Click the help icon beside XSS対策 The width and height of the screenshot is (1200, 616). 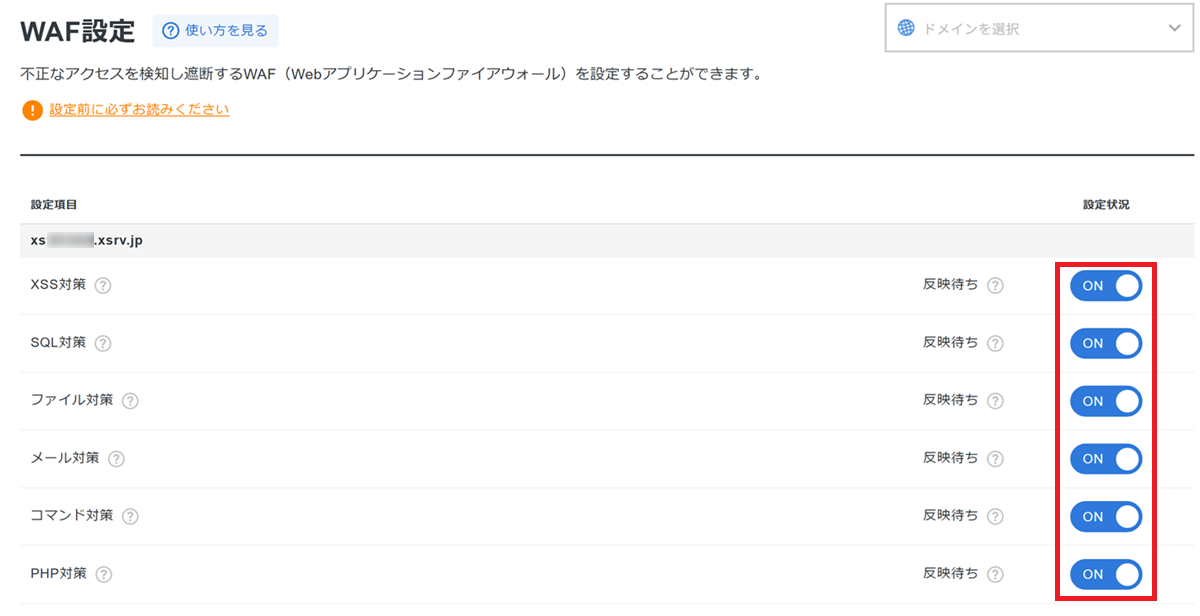[x=102, y=285]
